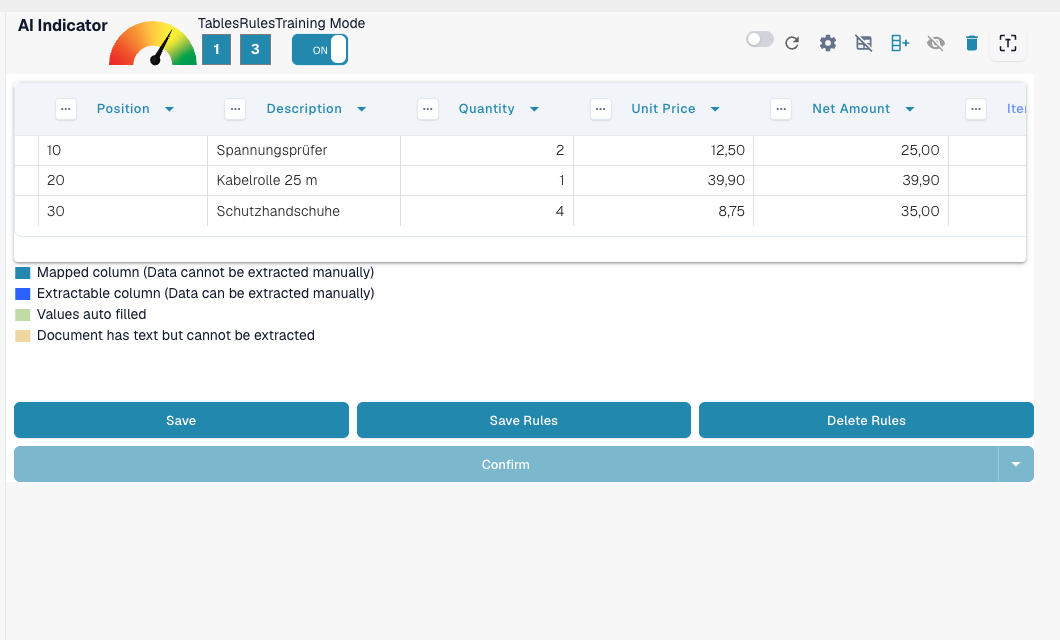The width and height of the screenshot is (1060, 640).
Task: Click the text extraction frame icon
Action: tap(1008, 44)
